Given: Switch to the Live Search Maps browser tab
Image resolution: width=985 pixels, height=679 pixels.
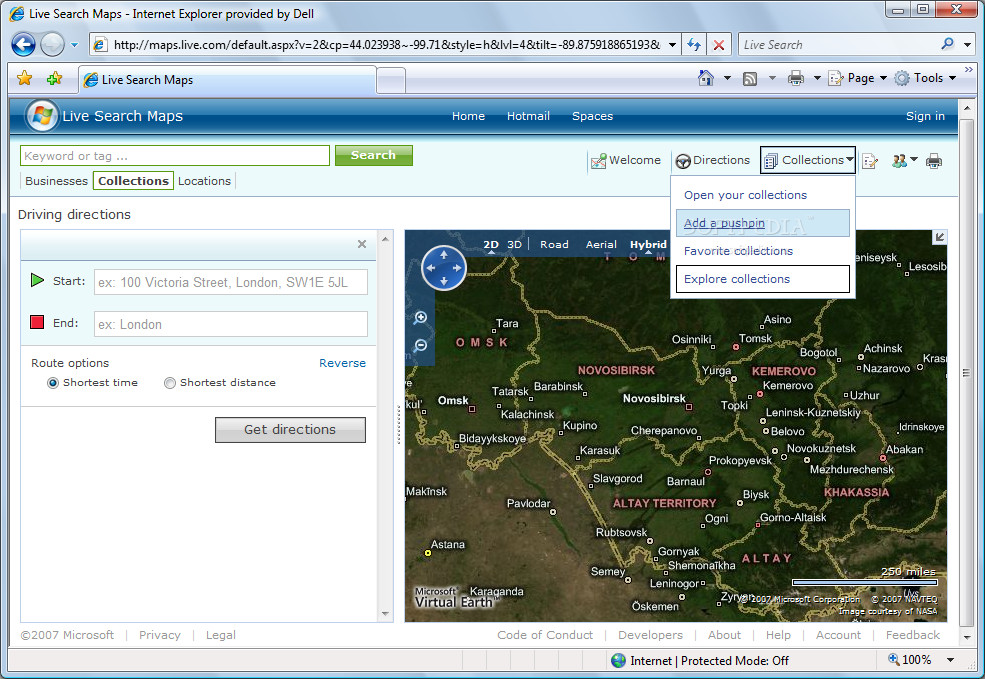Looking at the screenshot, I should point(227,80).
